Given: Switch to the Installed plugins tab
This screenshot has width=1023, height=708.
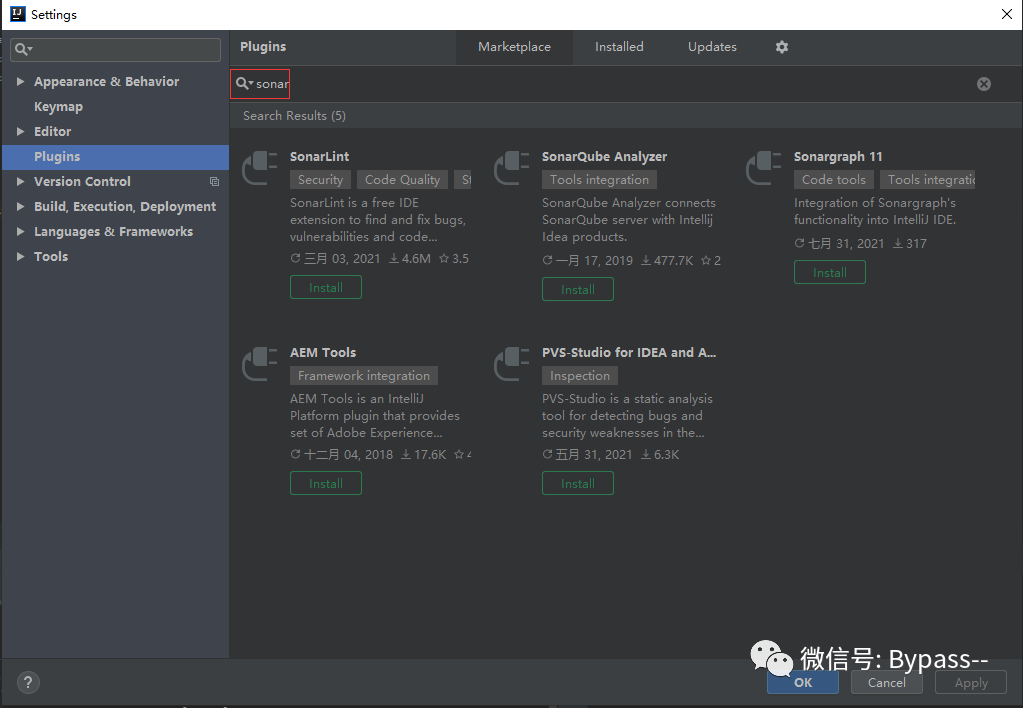Looking at the screenshot, I should (x=619, y=47).
